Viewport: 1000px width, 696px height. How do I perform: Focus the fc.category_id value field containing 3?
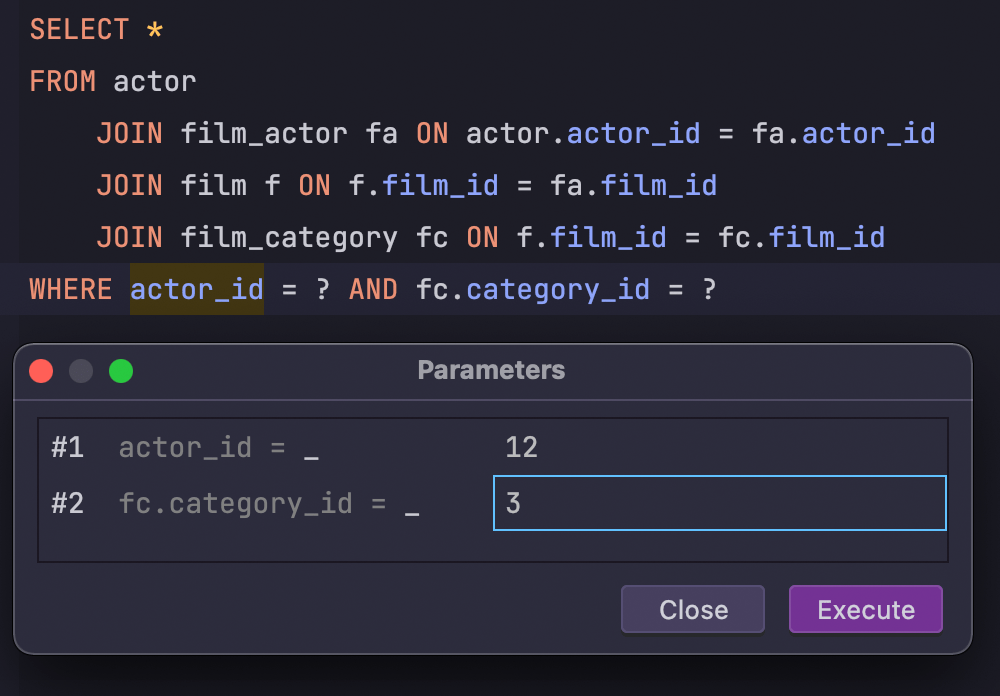click(x=719, y=503)
